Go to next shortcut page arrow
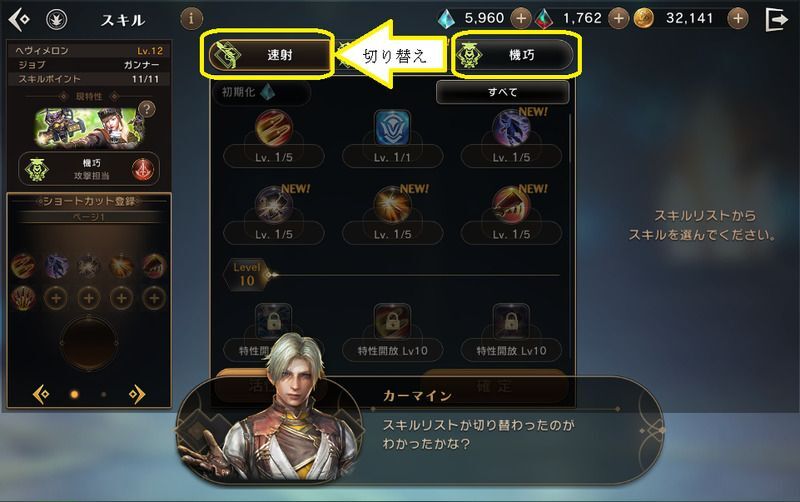This screenshot has width=800, height=502. click(x=137, y=394)
